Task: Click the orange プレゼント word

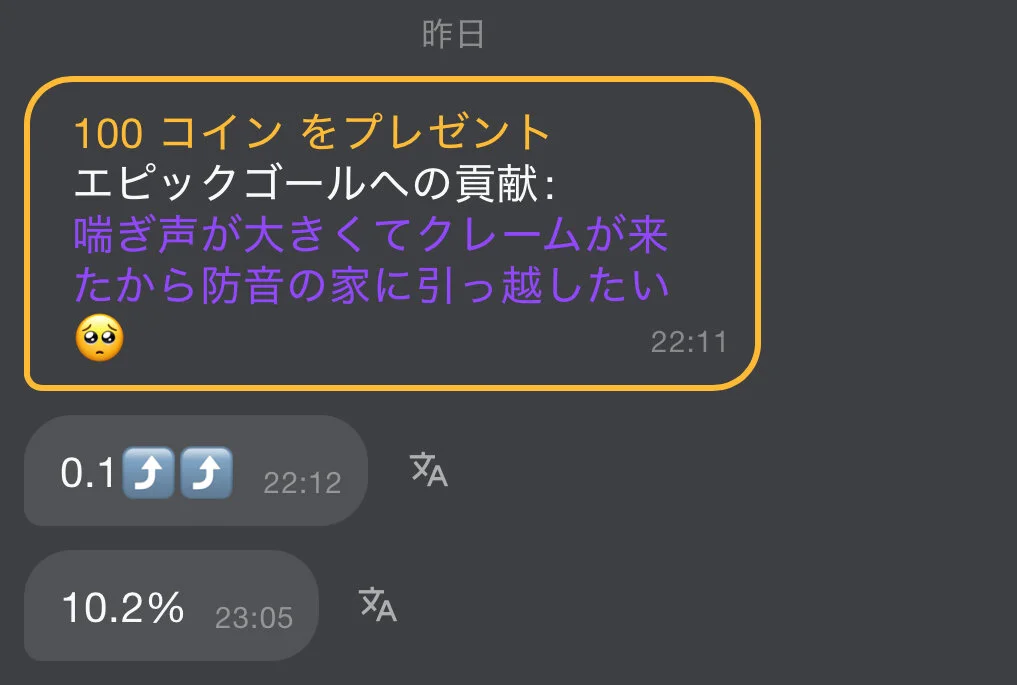Action: click(x=447, y=132)
